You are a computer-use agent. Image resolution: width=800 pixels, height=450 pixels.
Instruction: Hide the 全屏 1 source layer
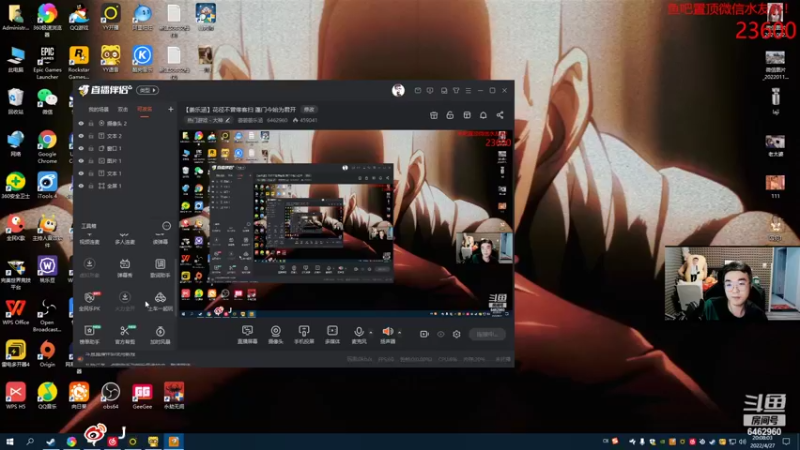[81, 186]
